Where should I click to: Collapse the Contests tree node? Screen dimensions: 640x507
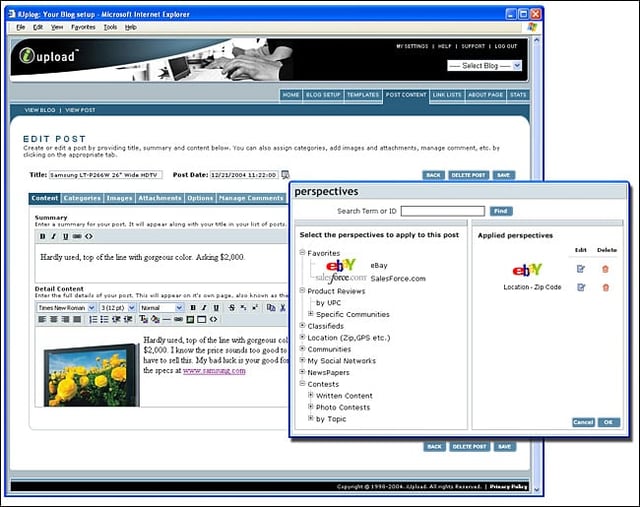point(302,384)
